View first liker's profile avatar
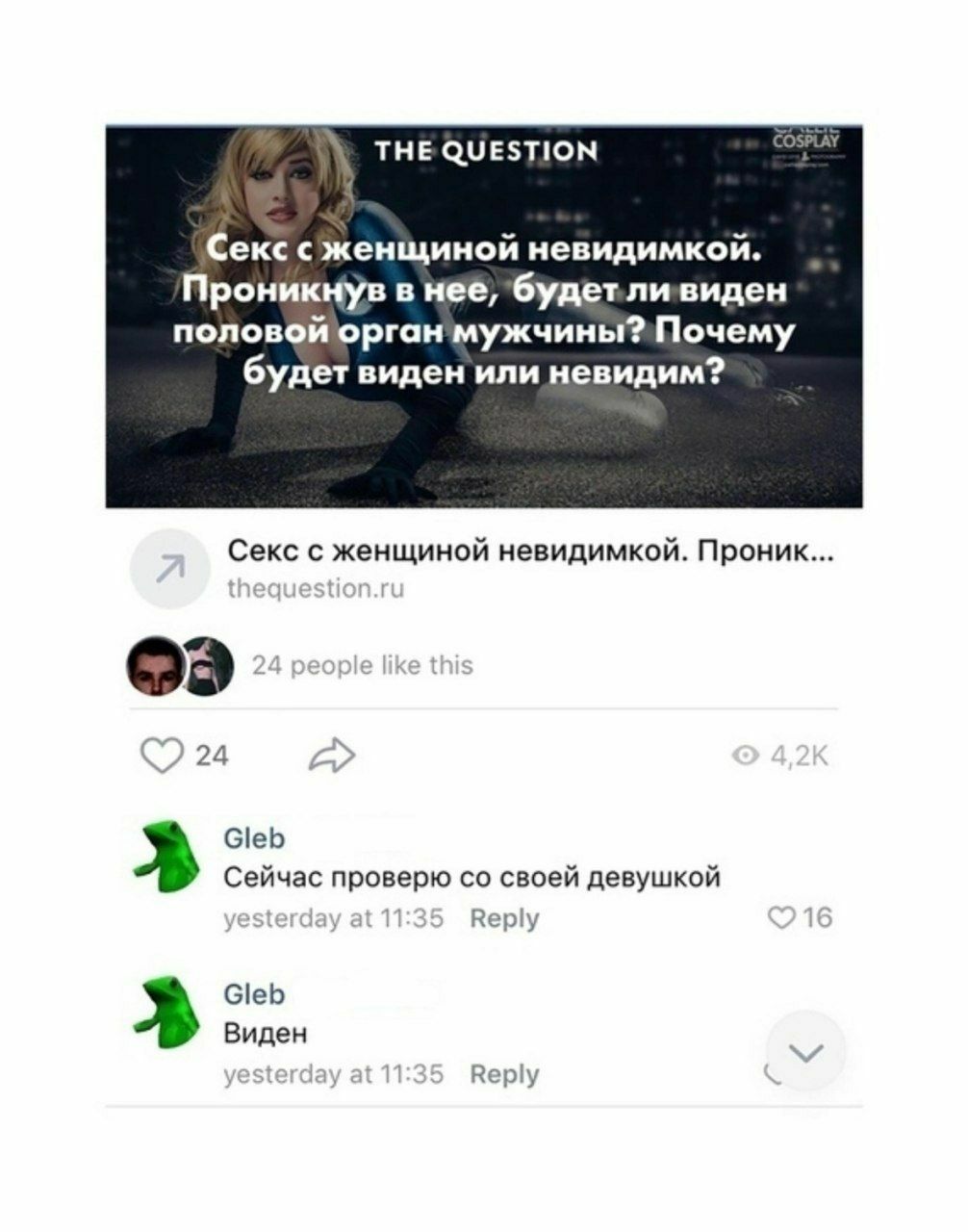 click(x=156, y=667)
